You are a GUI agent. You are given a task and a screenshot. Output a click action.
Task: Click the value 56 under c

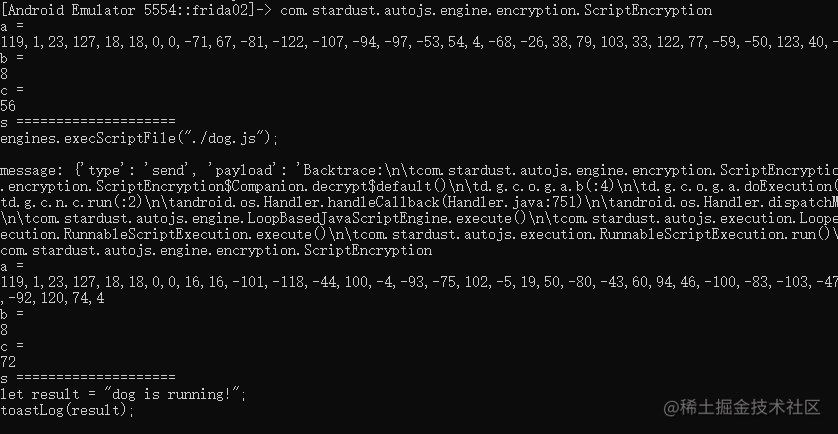tap(8, 106)
